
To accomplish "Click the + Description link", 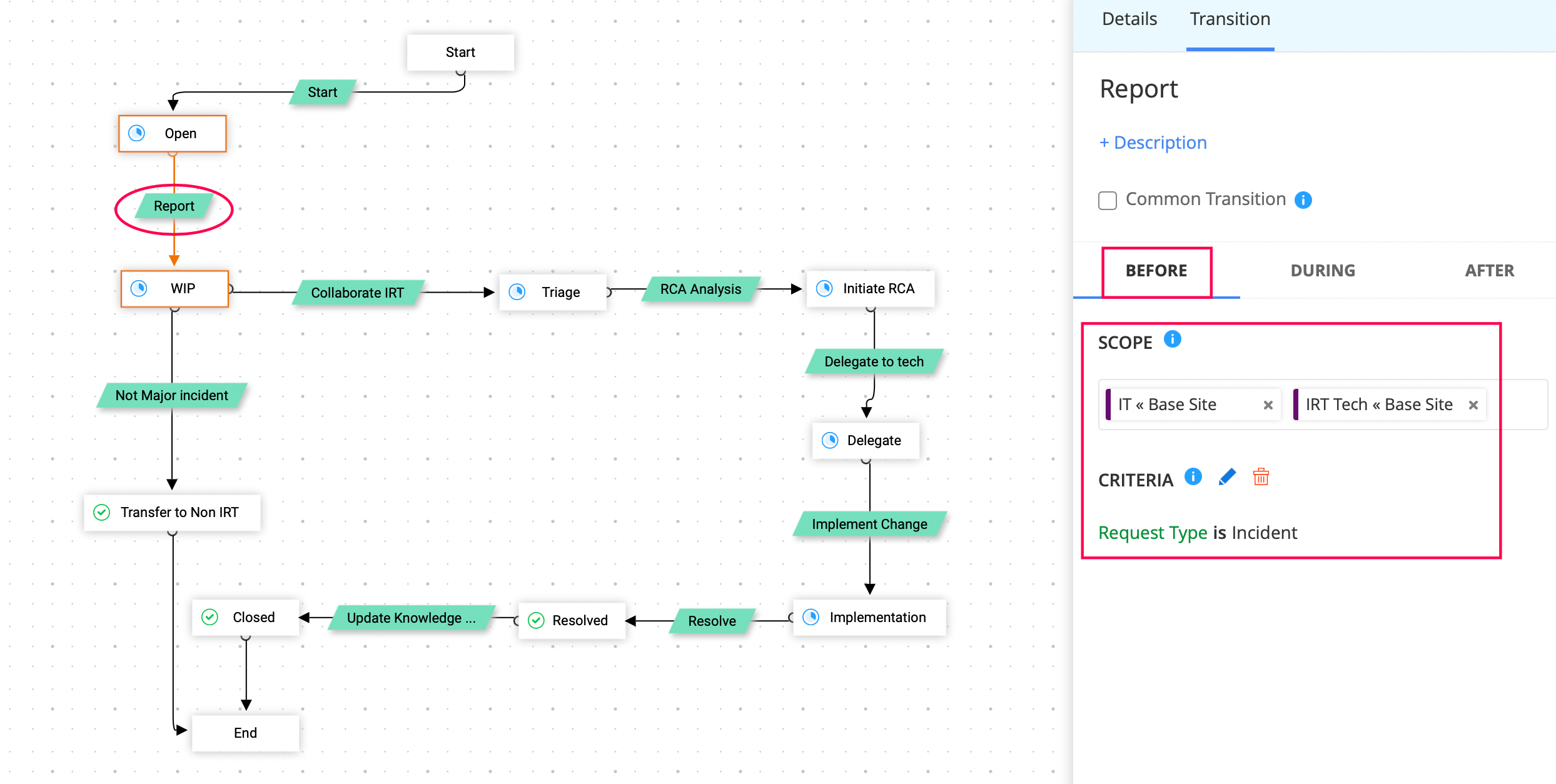I will point(1153,143).
